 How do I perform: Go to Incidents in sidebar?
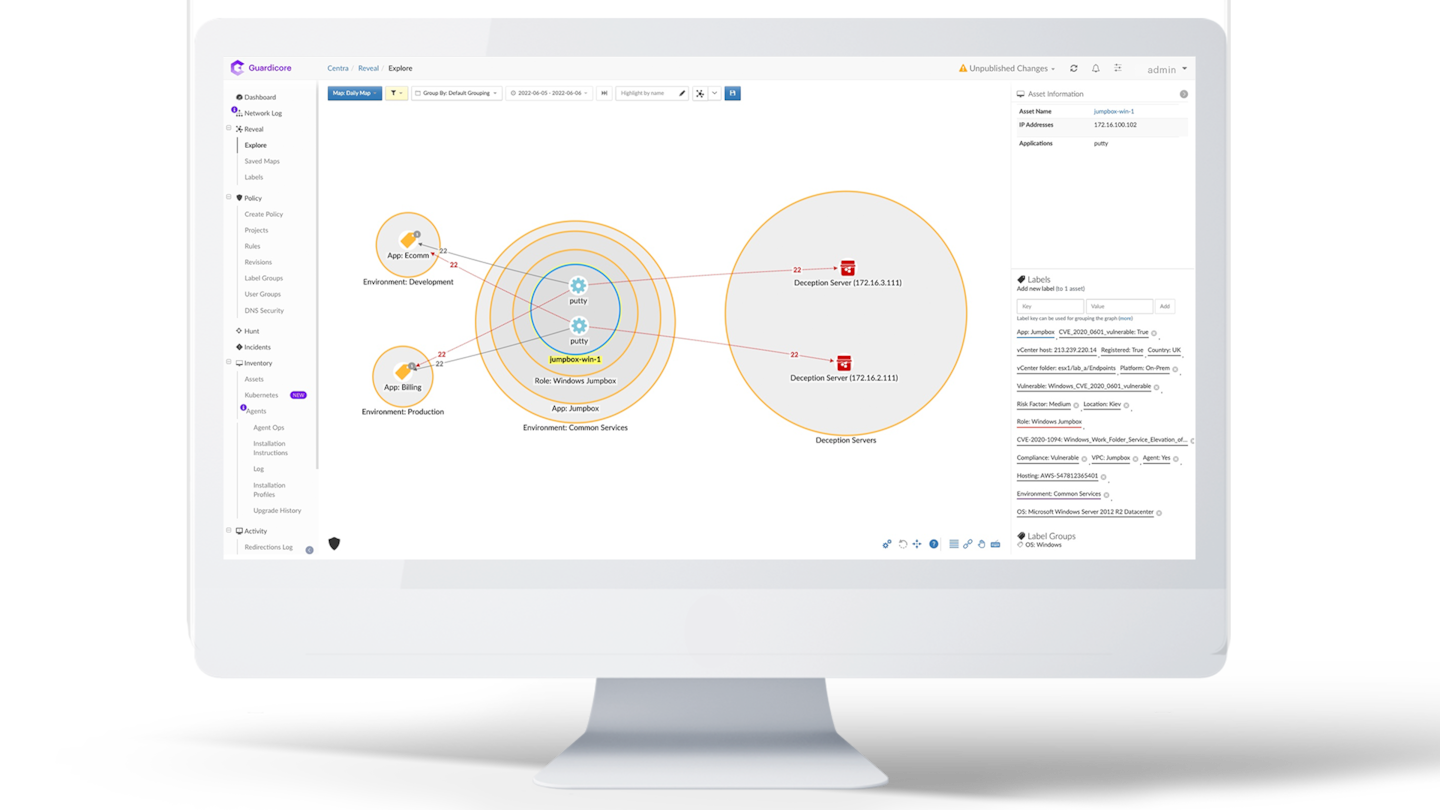(x=257, y=347)
